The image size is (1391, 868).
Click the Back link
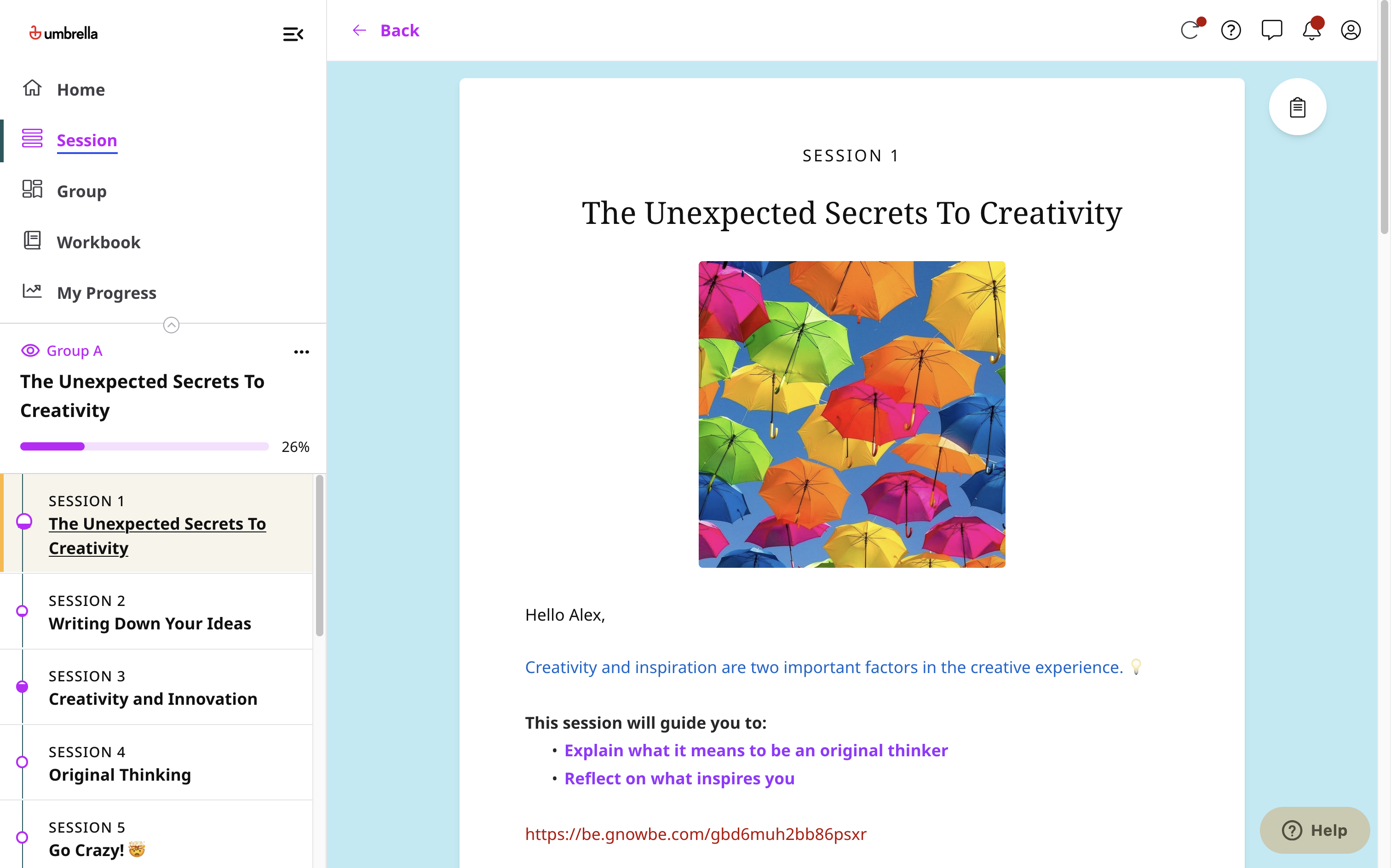coord(400,30)
